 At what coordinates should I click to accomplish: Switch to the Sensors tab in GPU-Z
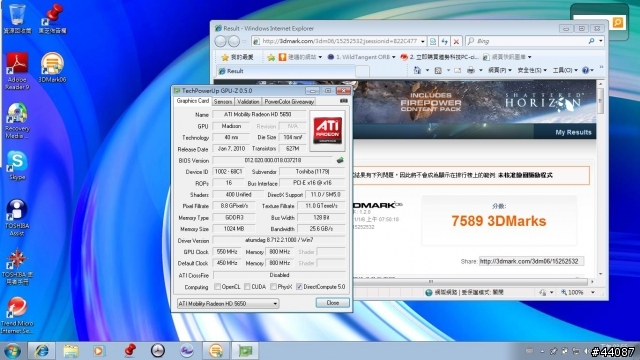pos(223,102)
